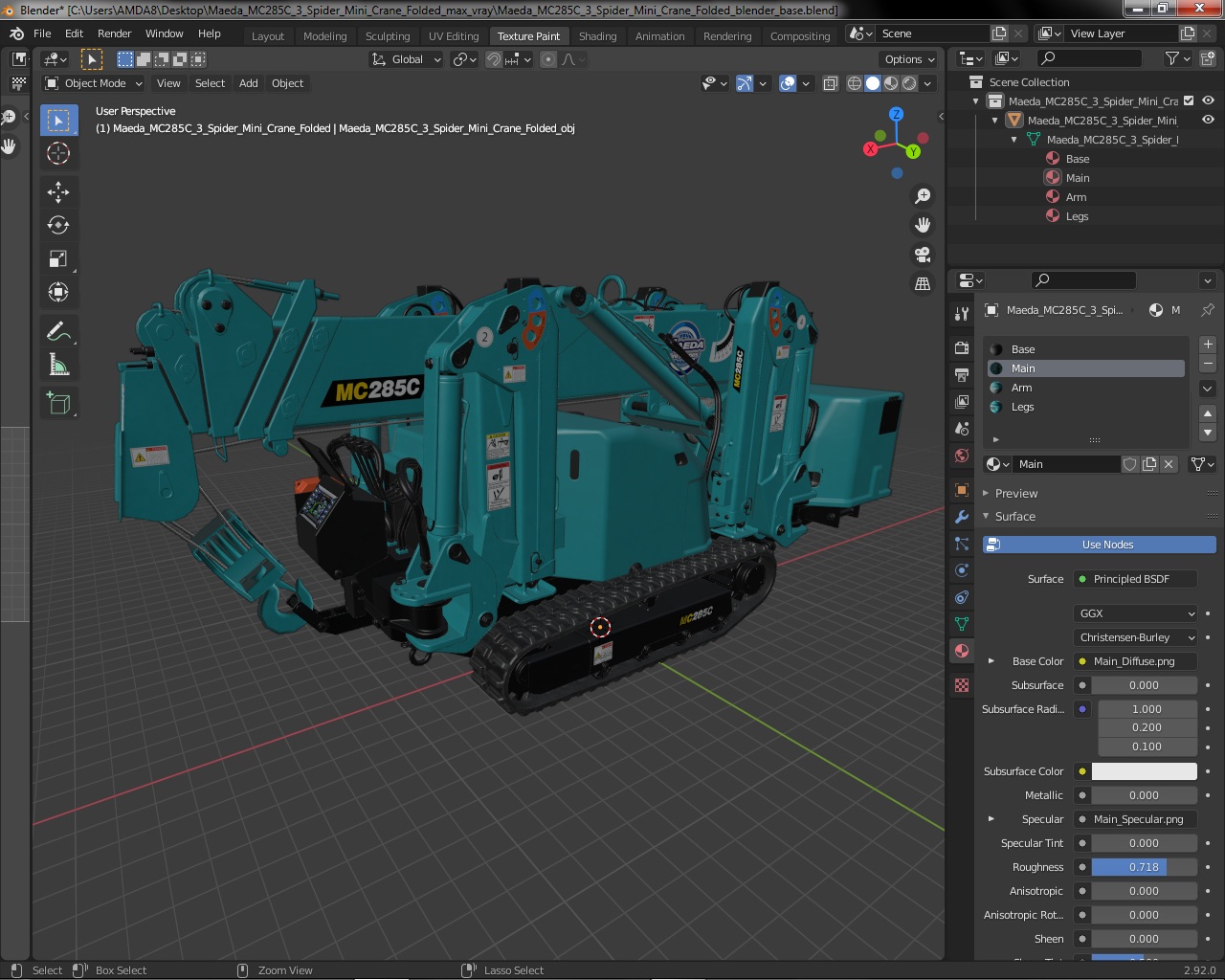Toggle X-ray view in viewport header
This screenshot has width=1225, height=980.
[x=830, y=83]
